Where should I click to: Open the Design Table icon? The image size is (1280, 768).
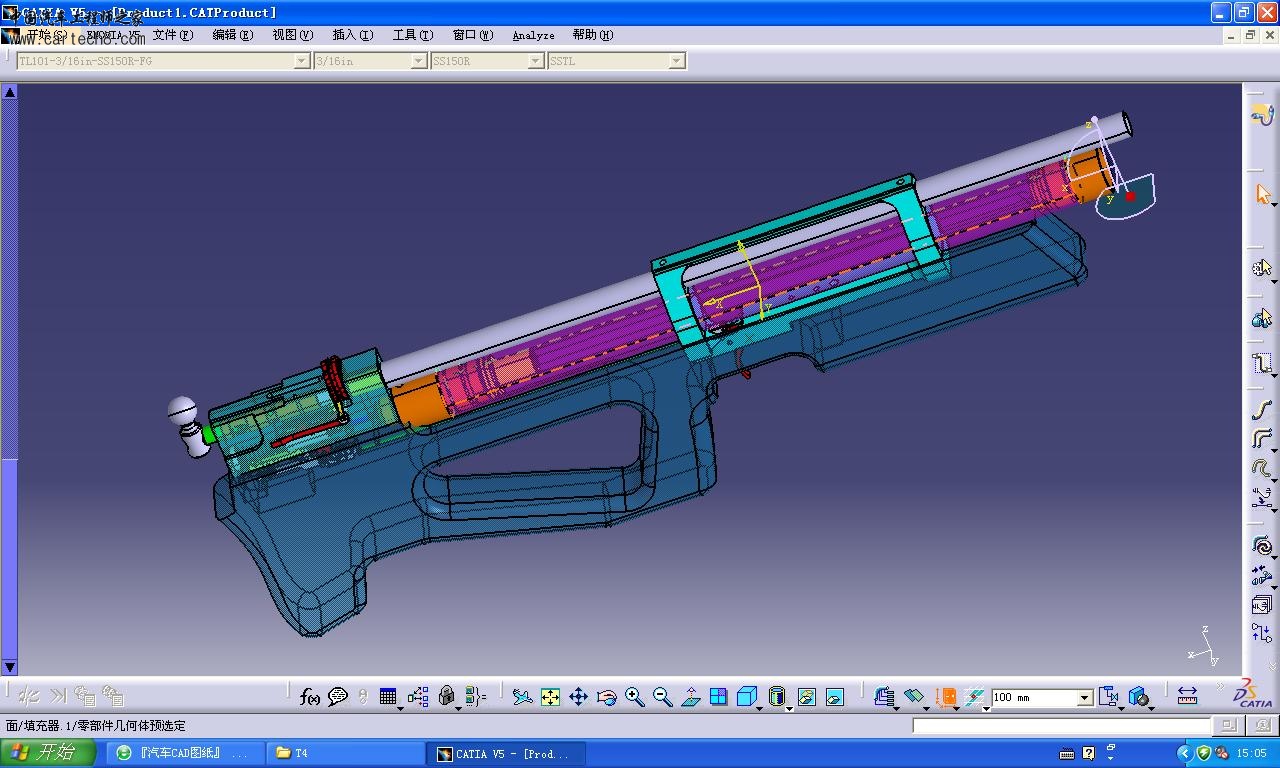point(388,697)
